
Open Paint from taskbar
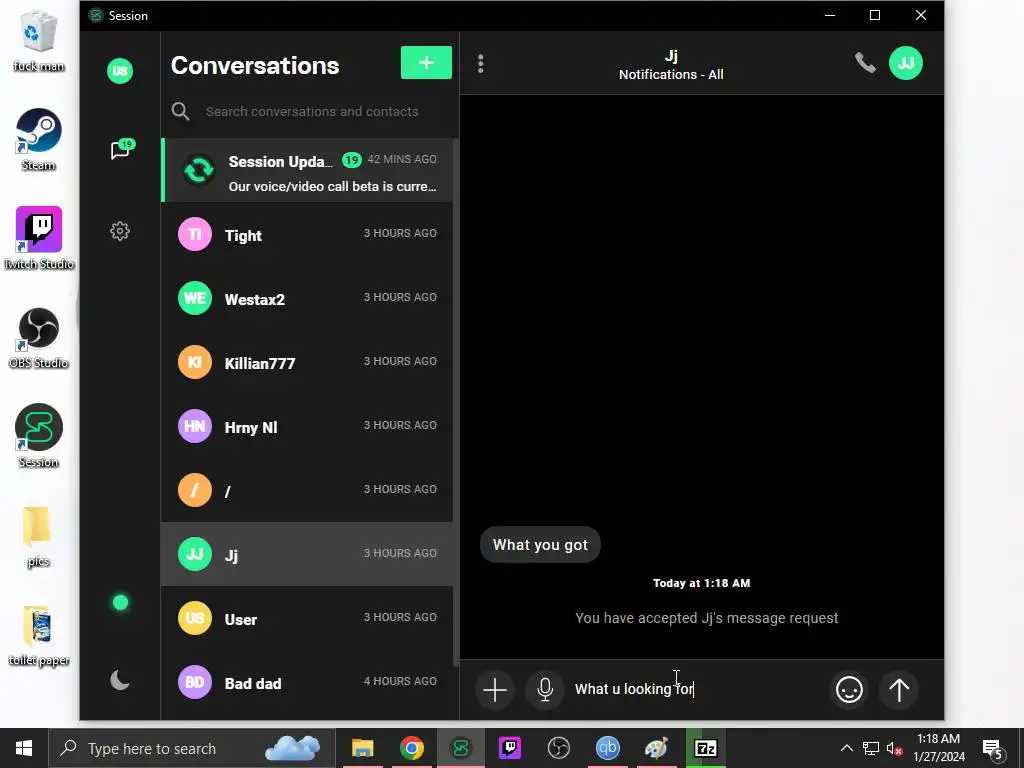point(656,748)
